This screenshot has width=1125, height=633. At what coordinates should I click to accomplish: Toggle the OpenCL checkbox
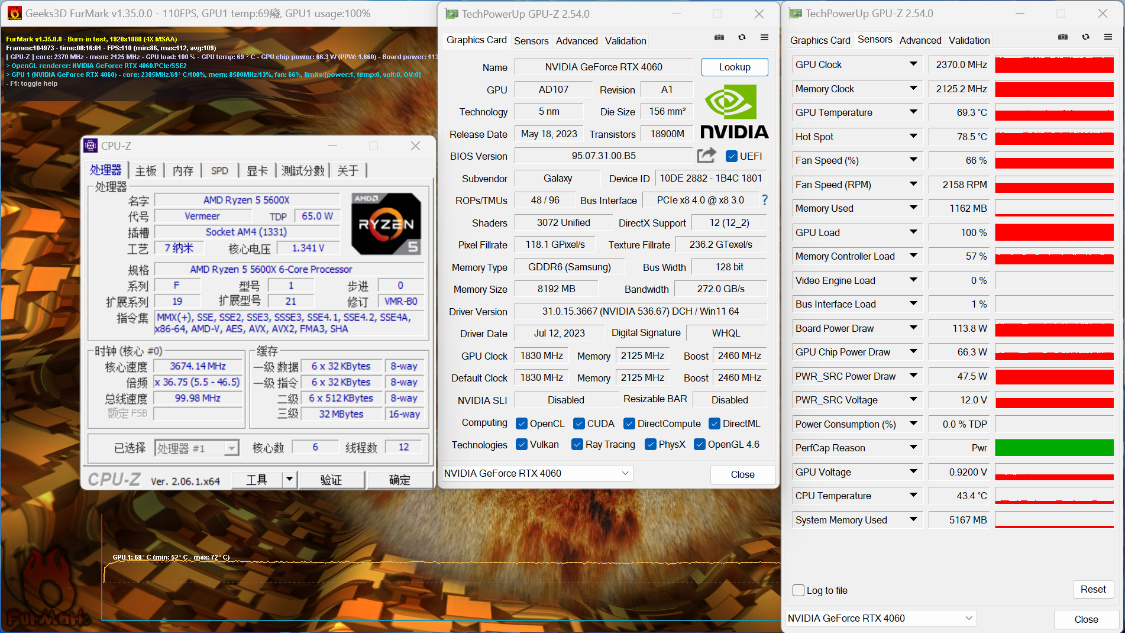pyautogui.click(x=522, y=423)
